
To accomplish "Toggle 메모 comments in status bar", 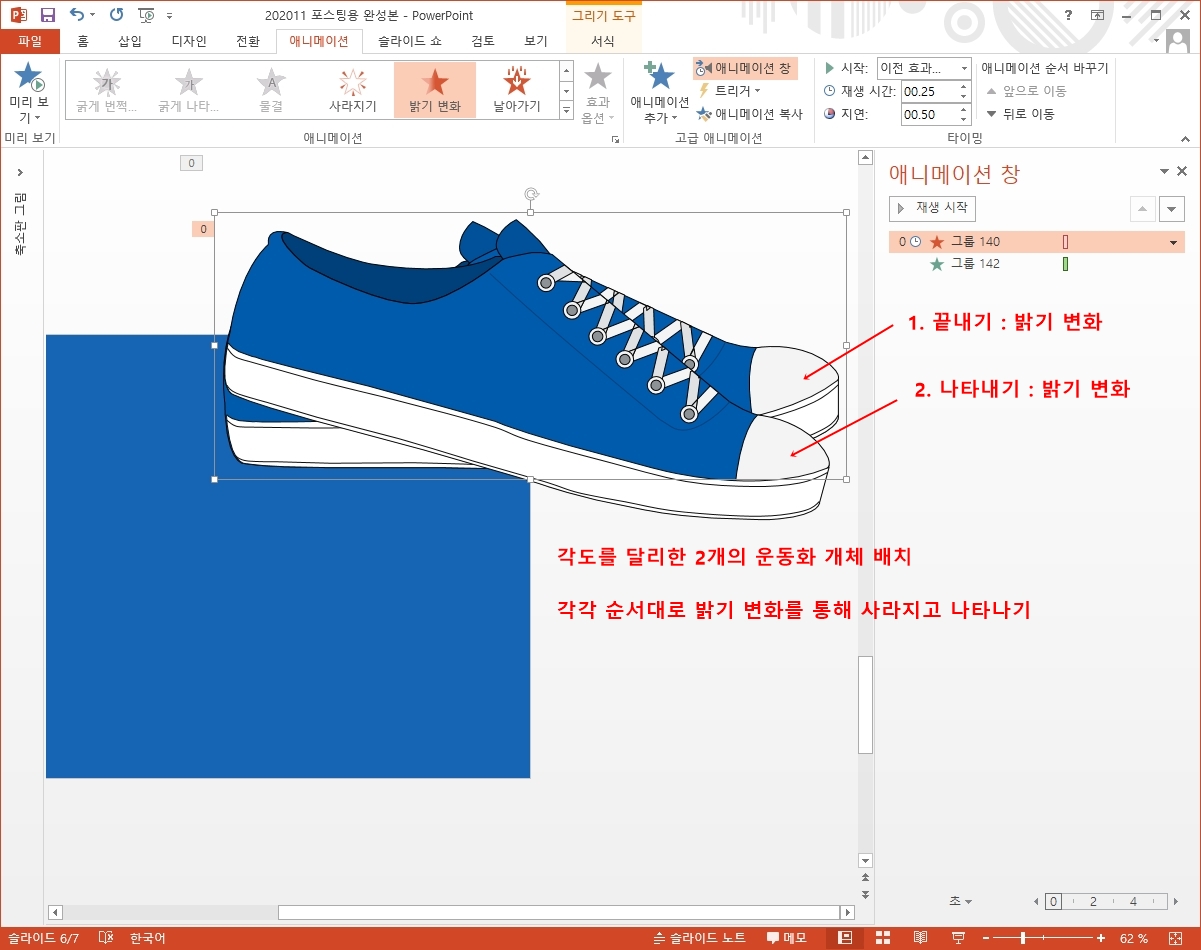I will coord(787,938).
